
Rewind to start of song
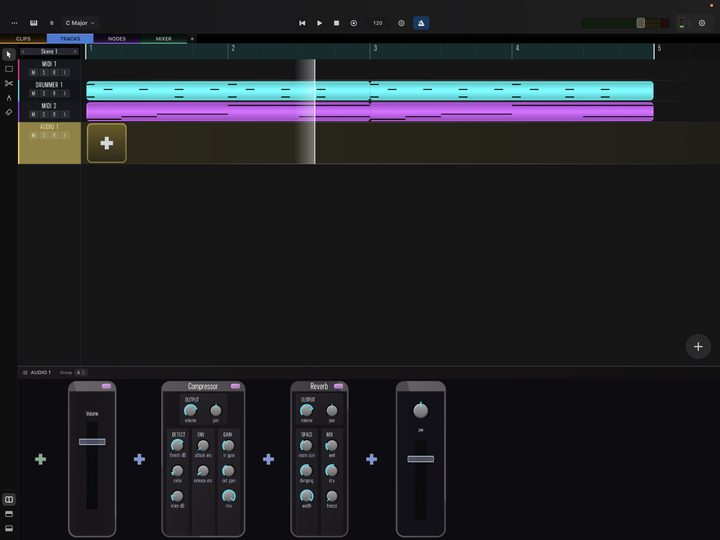pyautogui.click(x=302, y=23)
